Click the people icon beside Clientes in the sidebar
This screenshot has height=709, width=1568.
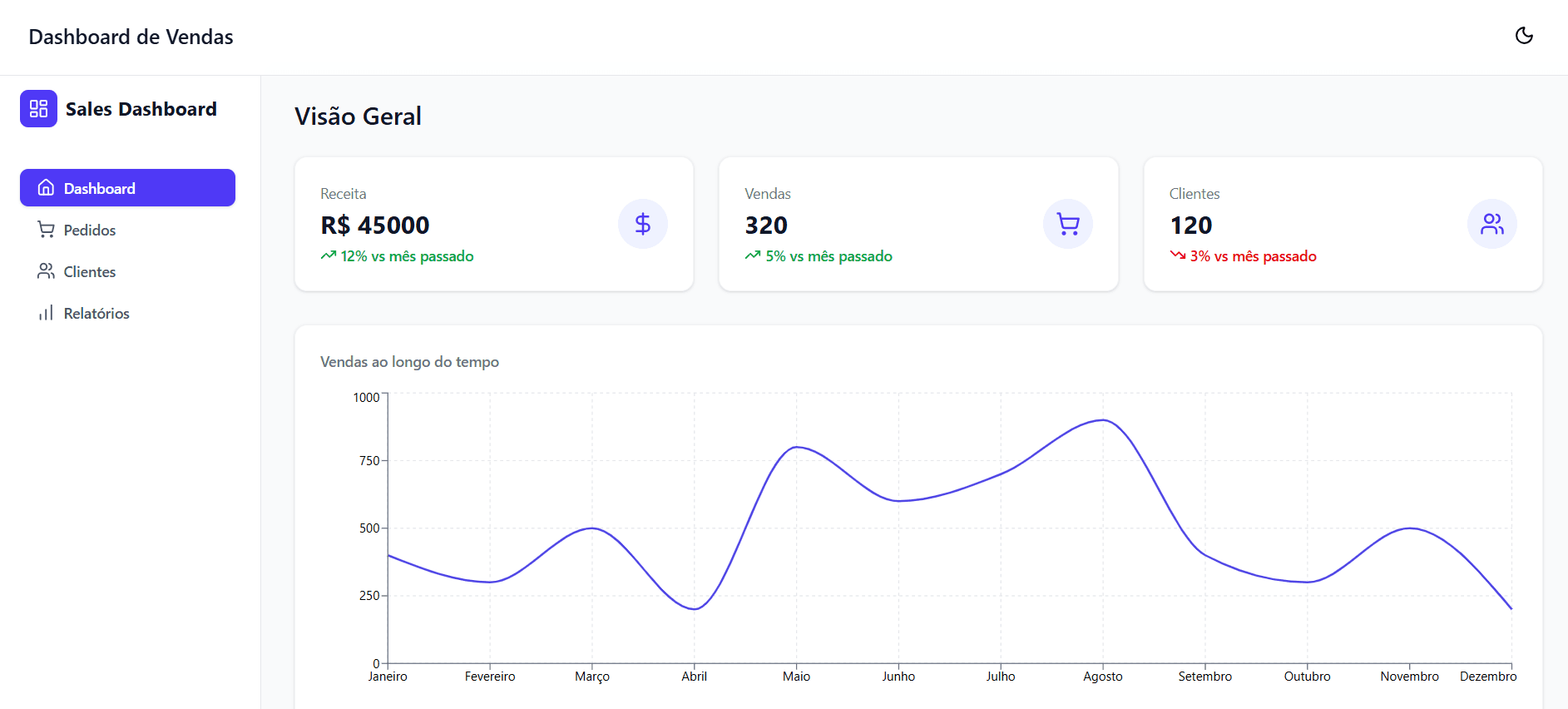pyautogui.click(x=47, y=271)
